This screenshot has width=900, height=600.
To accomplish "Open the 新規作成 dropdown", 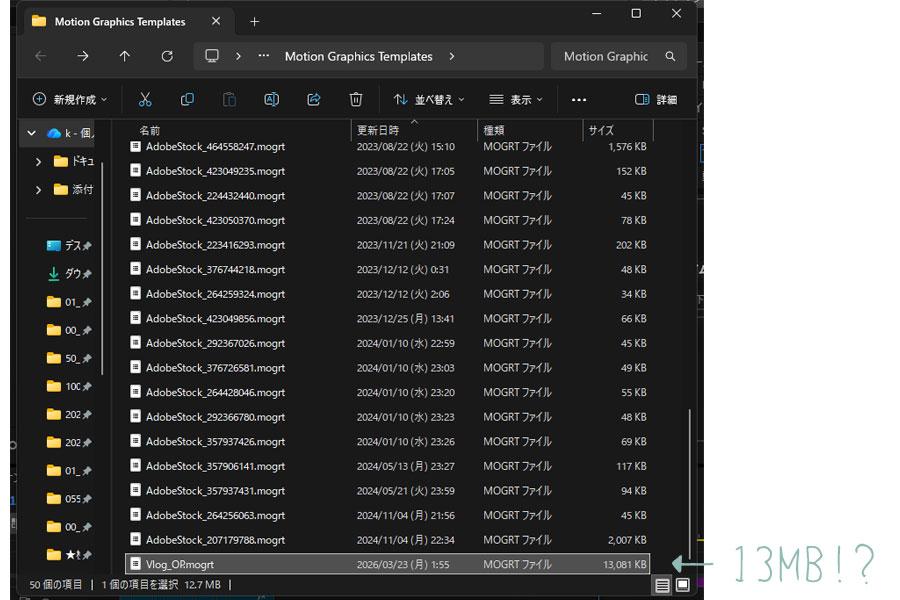I will 70,99.
